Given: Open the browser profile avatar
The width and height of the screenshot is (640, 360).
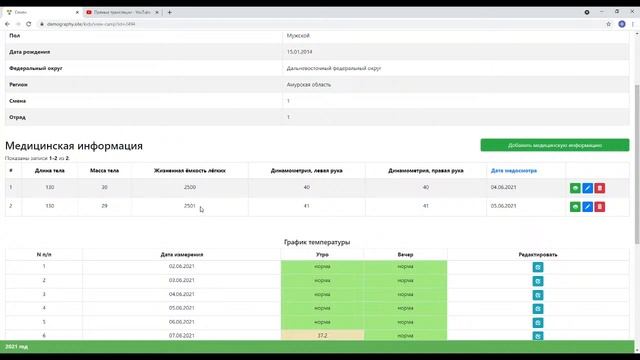Looking at the screenshot, I should coord(622,24).
